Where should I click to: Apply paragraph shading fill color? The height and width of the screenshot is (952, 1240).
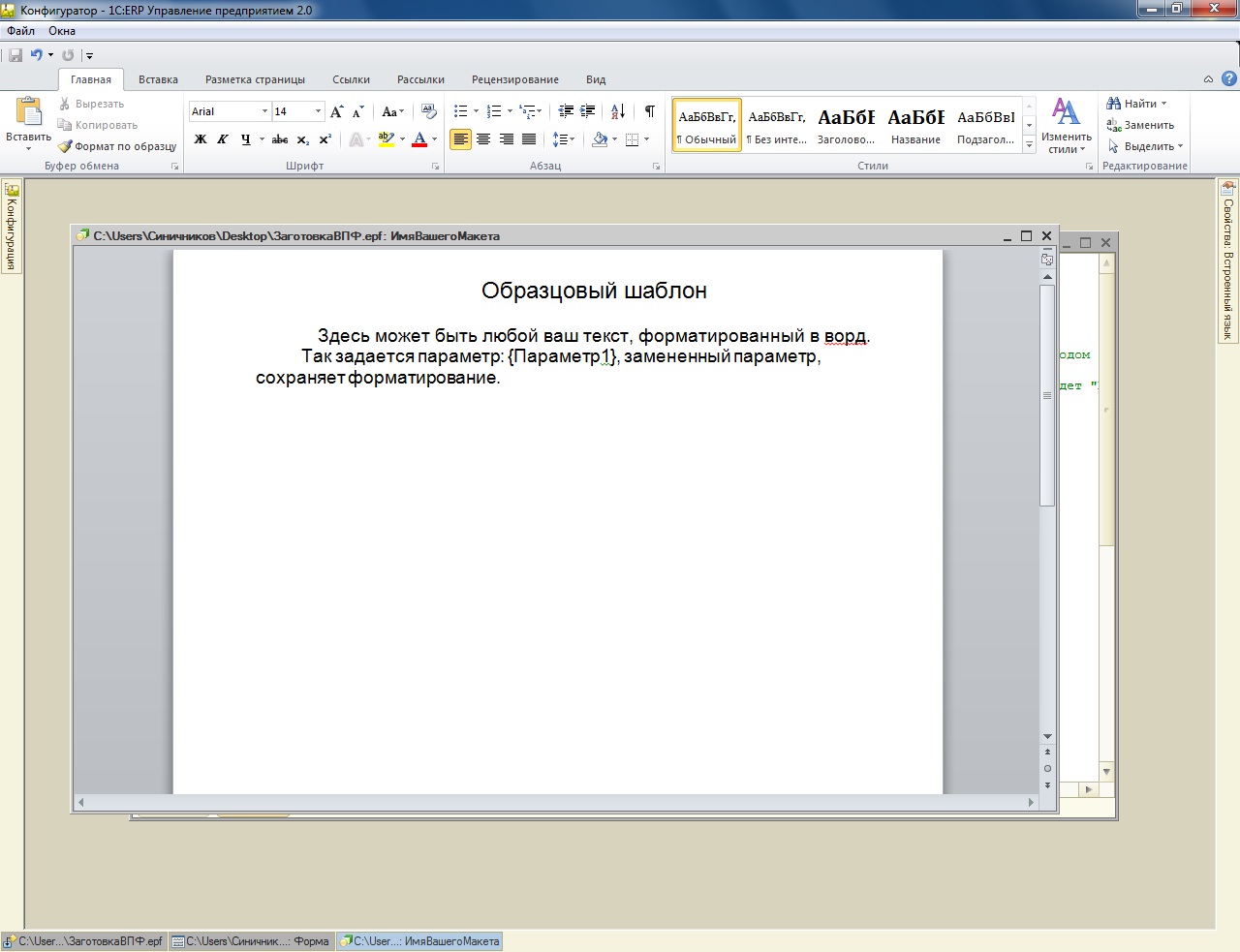click(x=600, y=139)
